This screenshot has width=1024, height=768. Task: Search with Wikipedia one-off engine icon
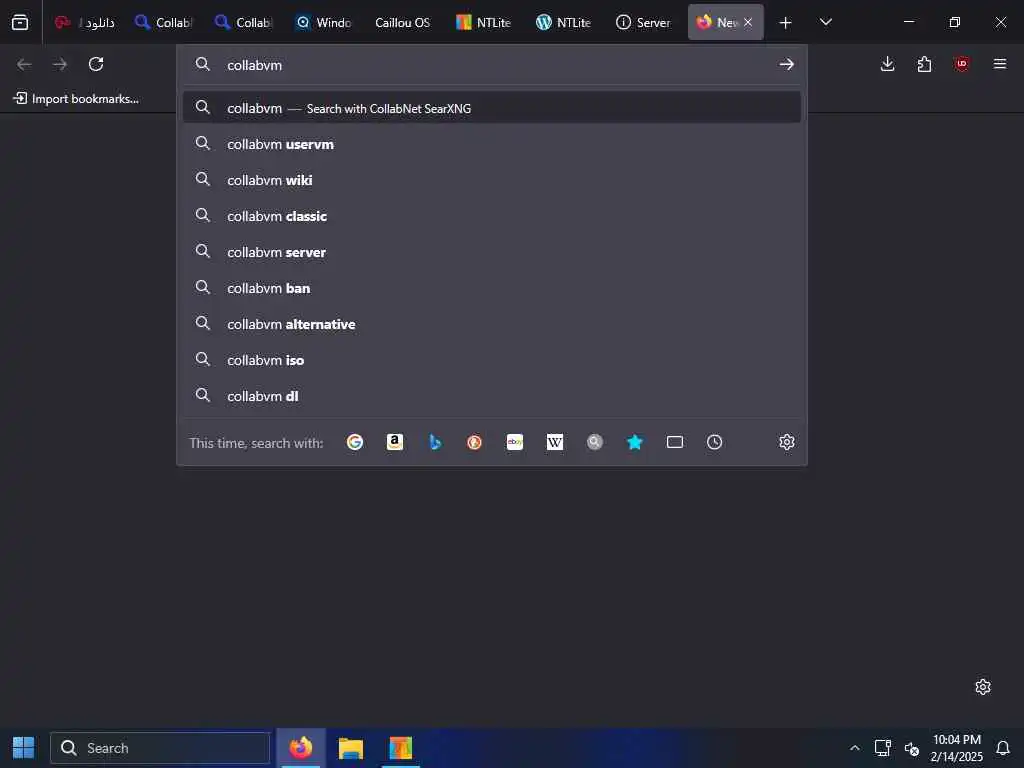point(554,442)
